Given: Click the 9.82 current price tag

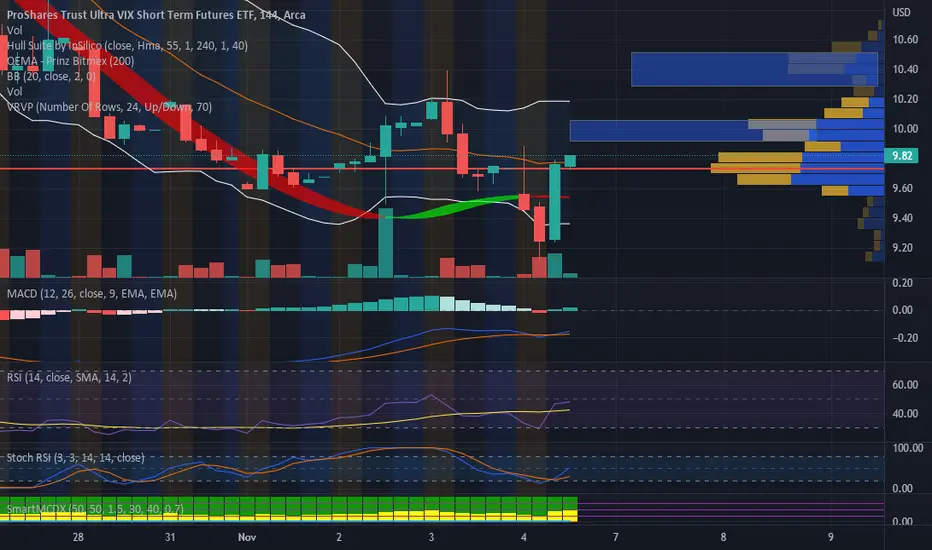Looking at the screenshot, I should pyautogui.click(x=901, y=156).
